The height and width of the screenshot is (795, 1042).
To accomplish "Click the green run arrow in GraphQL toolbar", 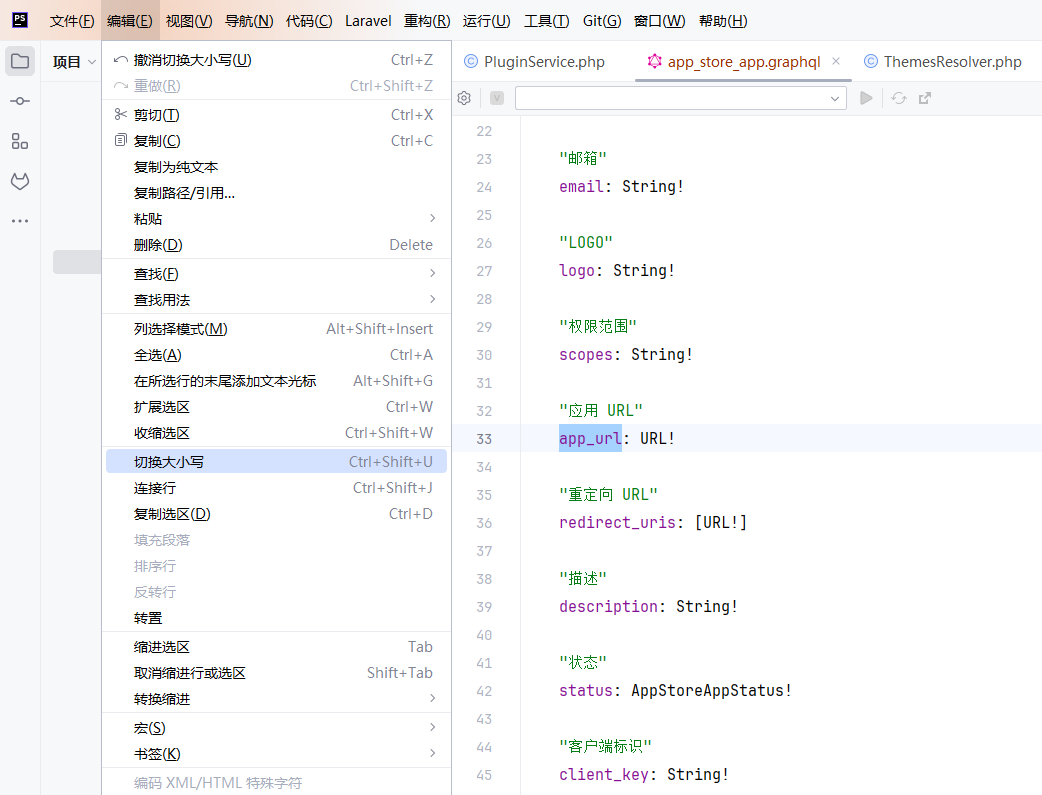I will click(867, 98).
